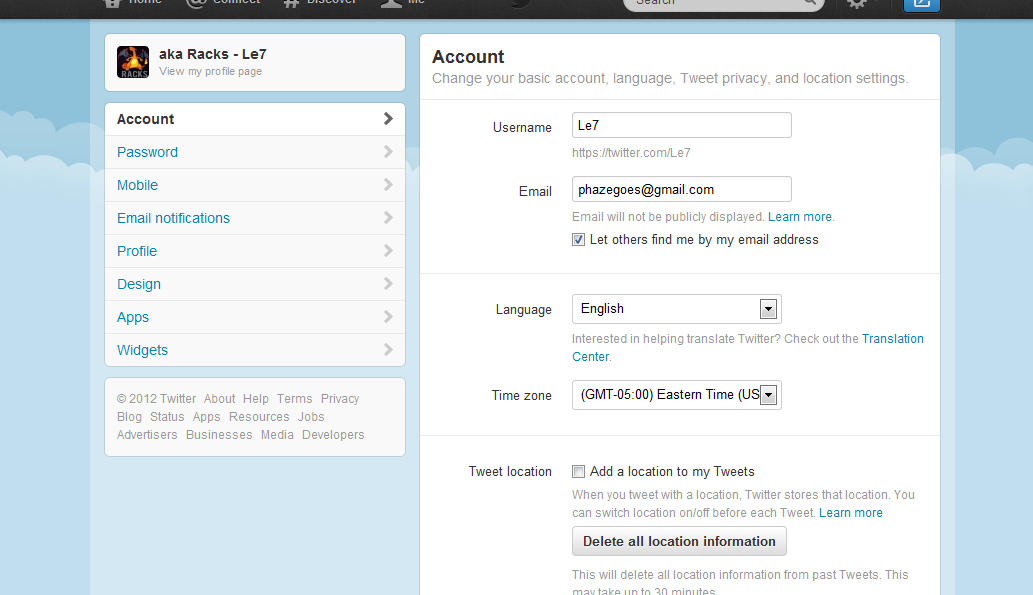Click the Apps link in footer
This screenshot has width=1033, height=595.
(206, 416)
